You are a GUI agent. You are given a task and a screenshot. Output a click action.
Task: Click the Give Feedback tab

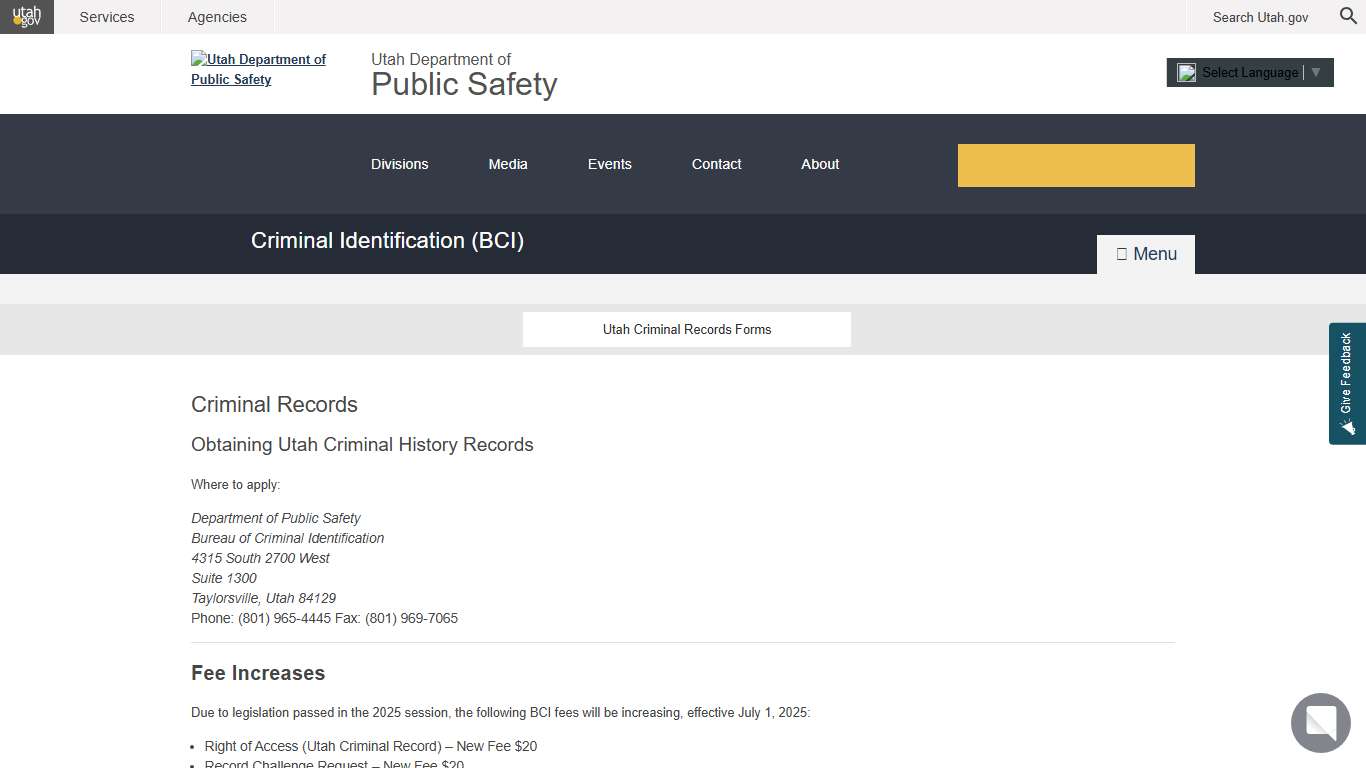click(1346, 383)
